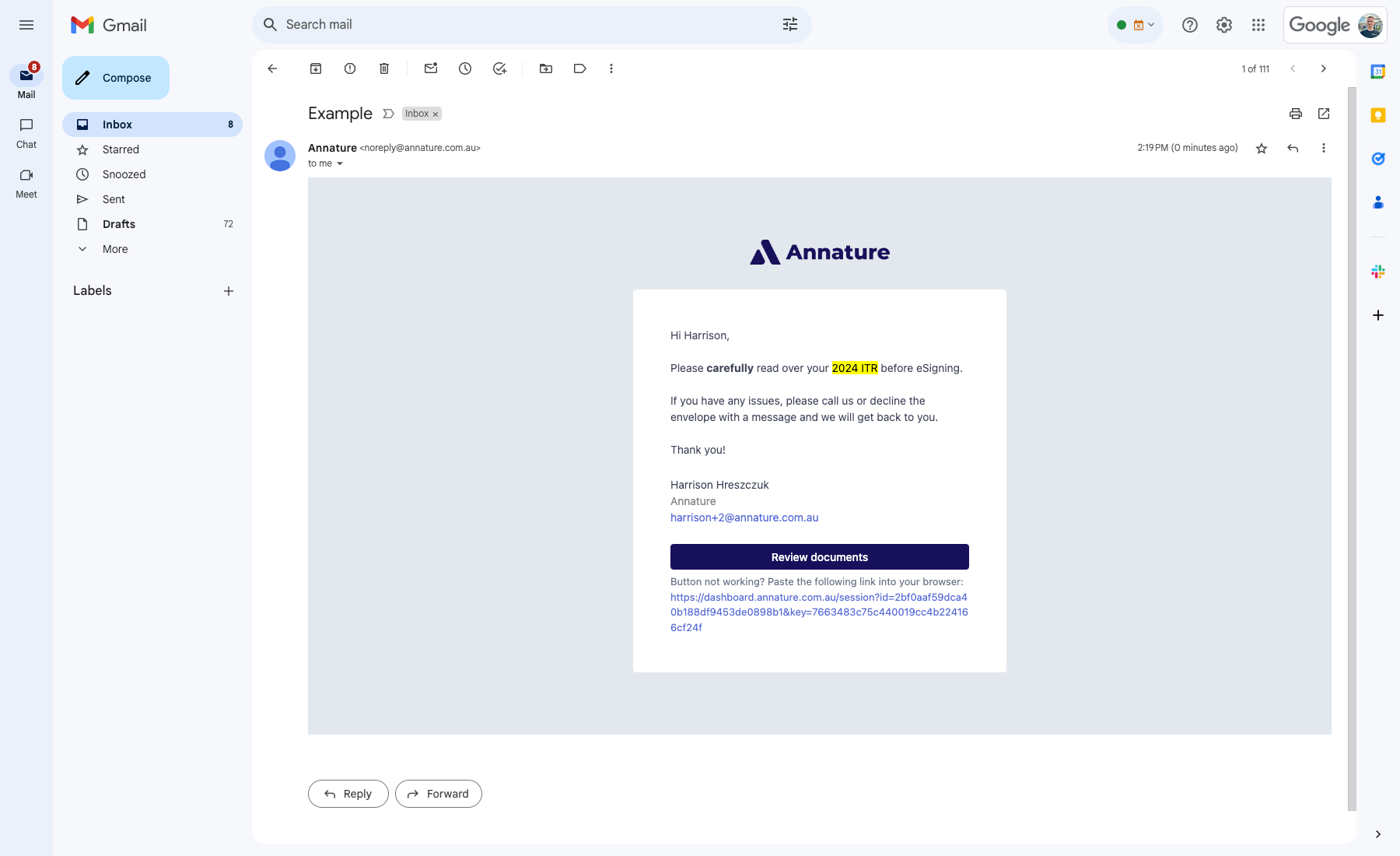
Task: Click sender name Annature
Action: (x=332, y=148)
